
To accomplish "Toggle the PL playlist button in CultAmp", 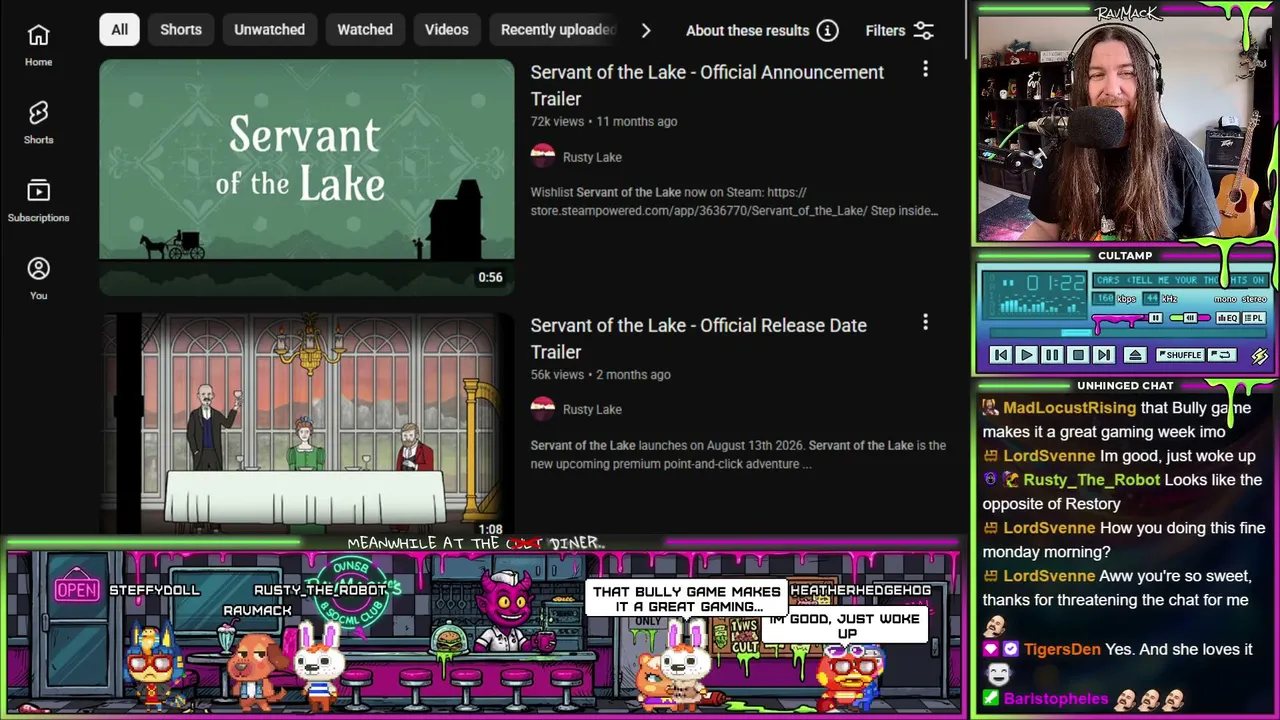I will [1254, 318].
